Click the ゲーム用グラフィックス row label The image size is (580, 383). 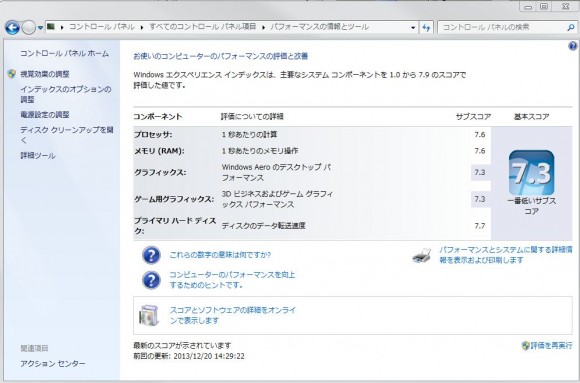coord(174,199)
